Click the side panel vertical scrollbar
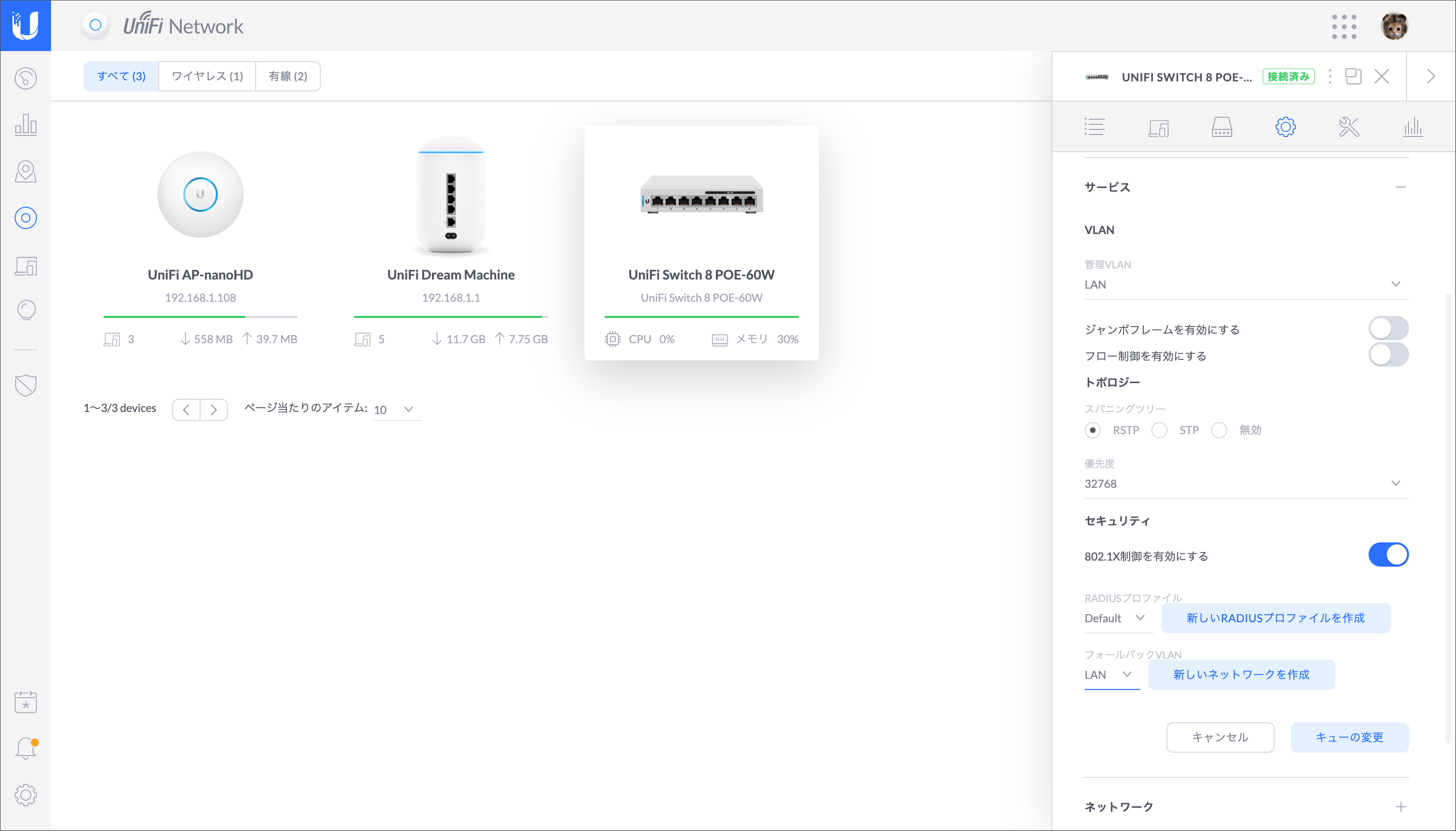This screenshot has height=831, width=1456. pos(1447,518)
